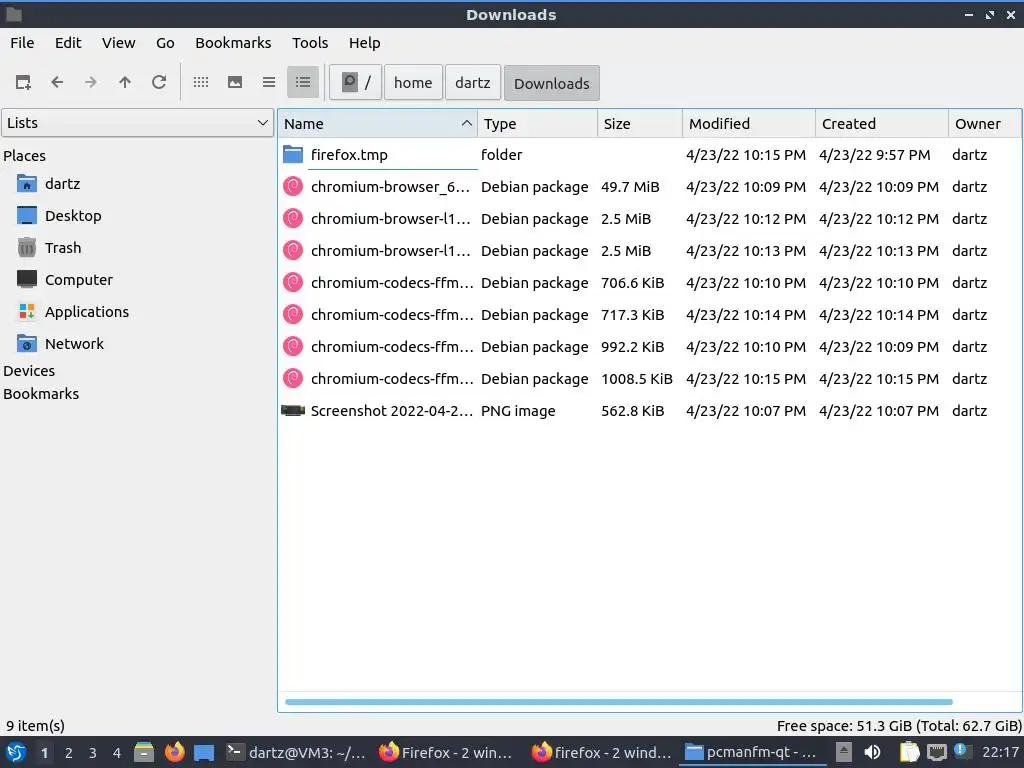Click the free space status text
The image size is (1024, 768).
point(899,726)
